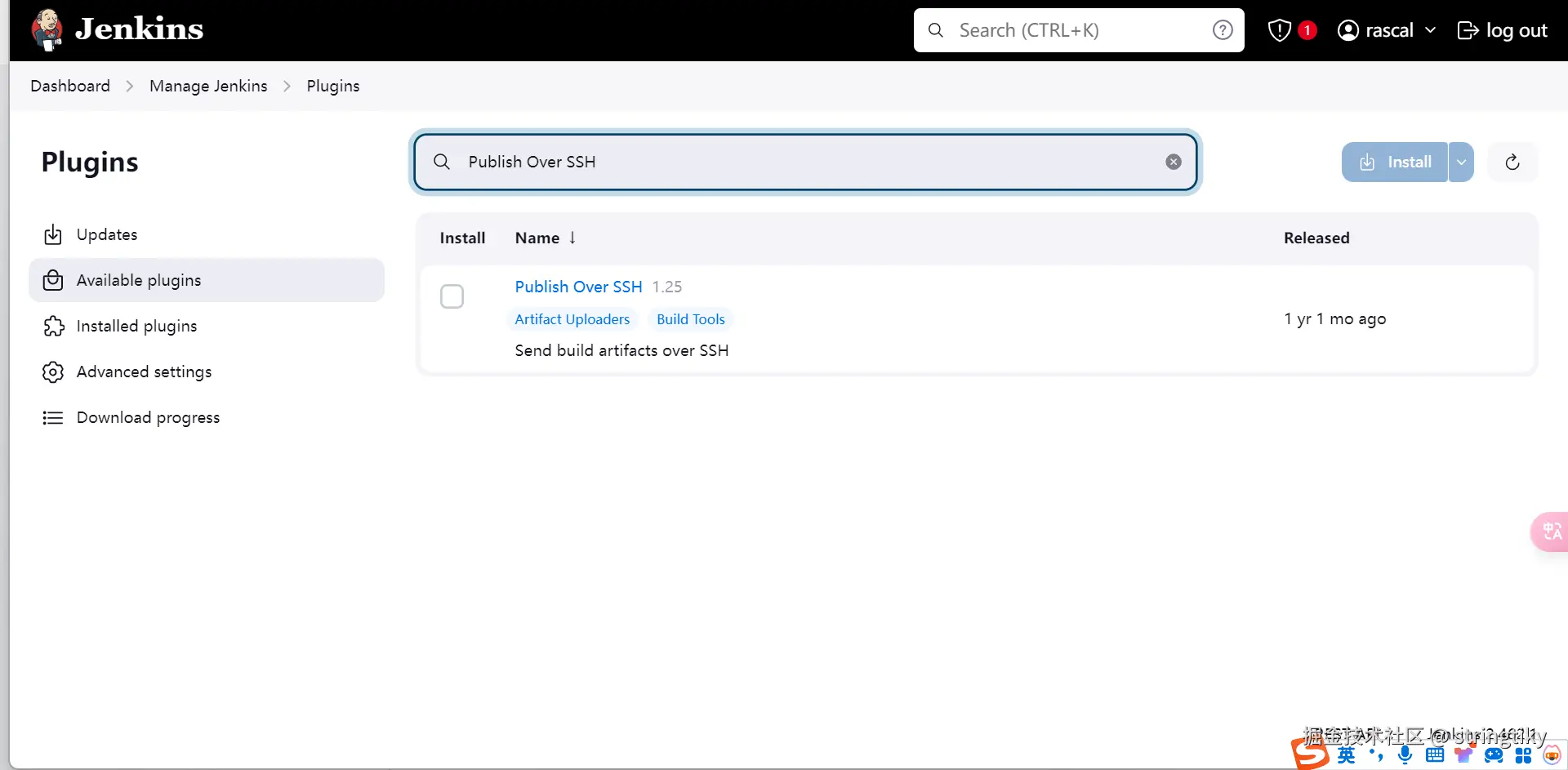Click the log out link
The height and width of the screenshot is (770, 1568).
point(1503,30)
